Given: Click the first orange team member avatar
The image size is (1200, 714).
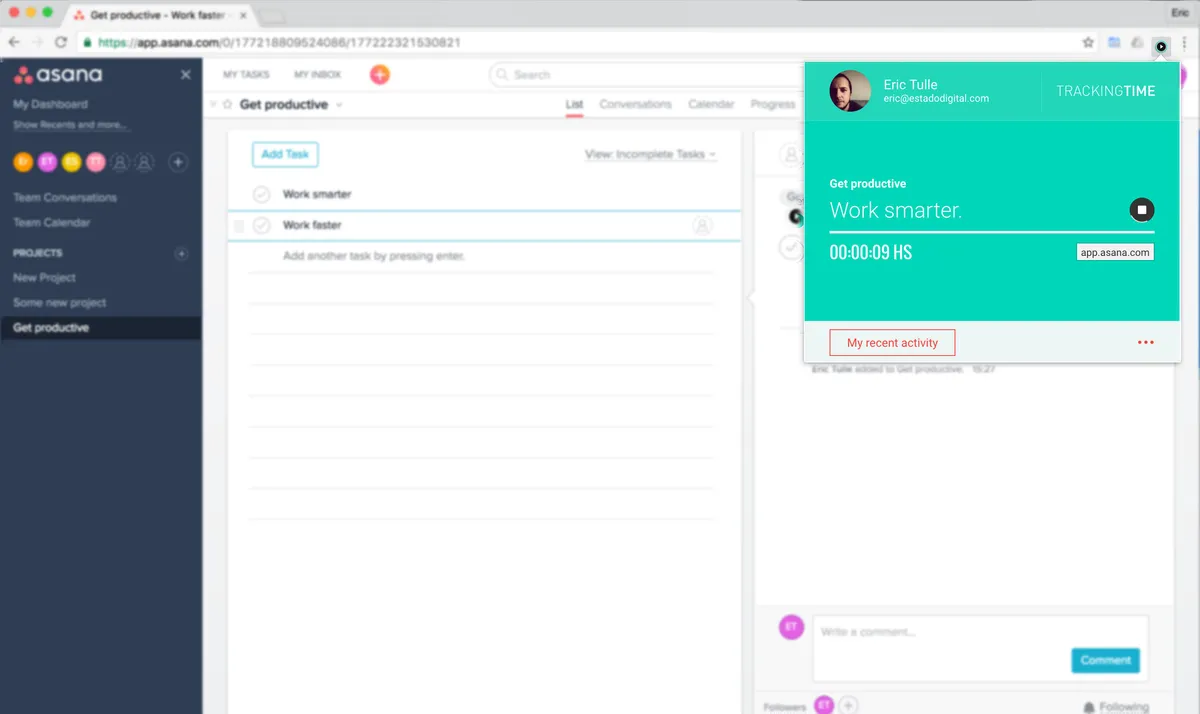Looking at the screenshot, I should (x=22, y=161).
